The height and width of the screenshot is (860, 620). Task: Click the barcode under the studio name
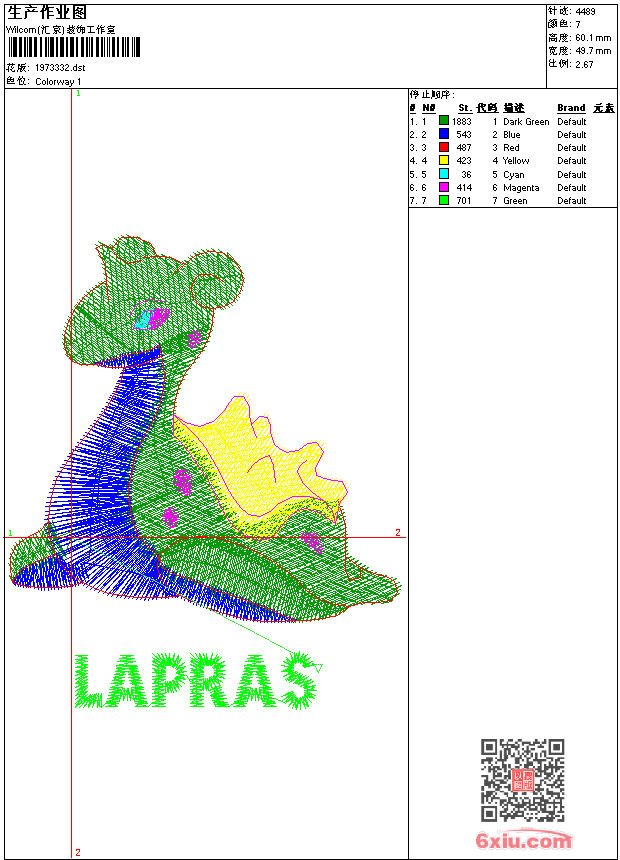(x=74, y=48)
